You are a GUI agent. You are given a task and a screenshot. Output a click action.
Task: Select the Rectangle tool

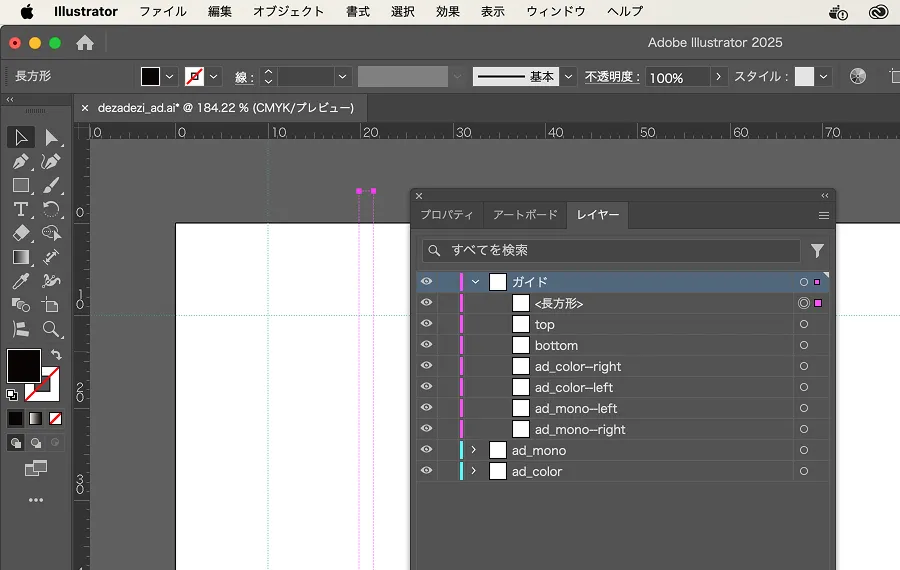pos(20,185)
